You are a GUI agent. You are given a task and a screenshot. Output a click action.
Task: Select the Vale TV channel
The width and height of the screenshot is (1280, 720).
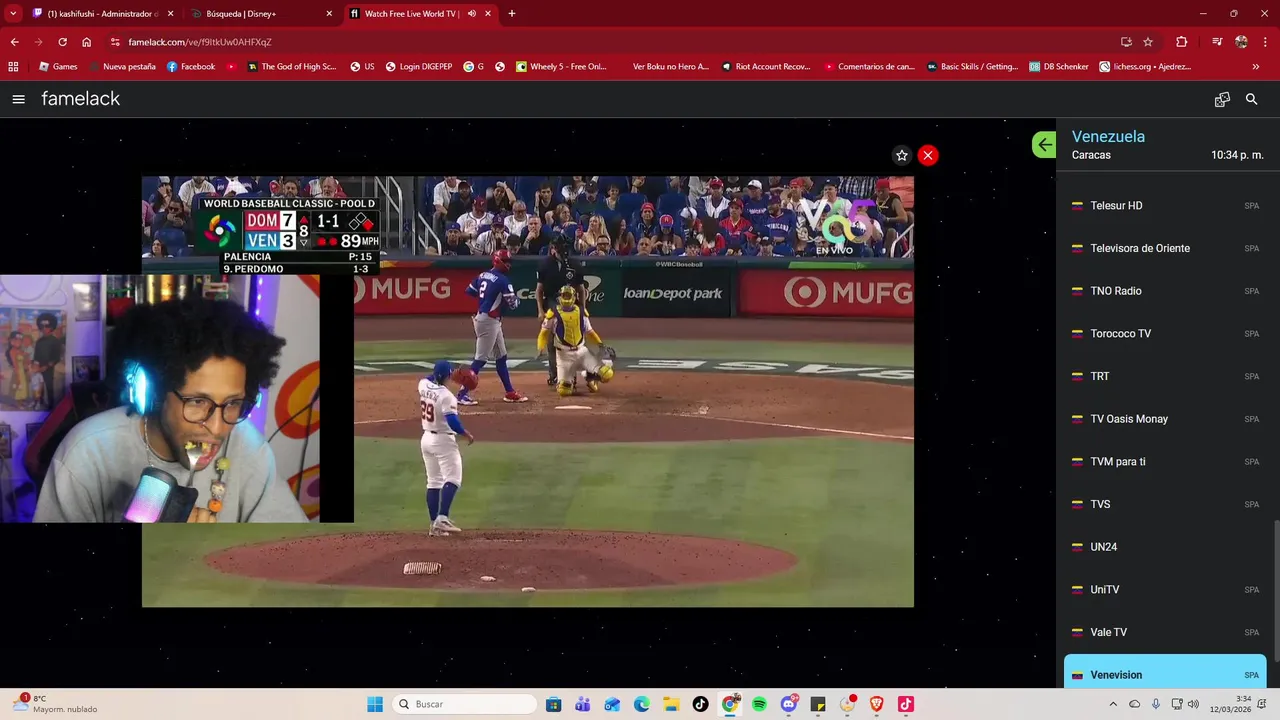pos(1165,632)
